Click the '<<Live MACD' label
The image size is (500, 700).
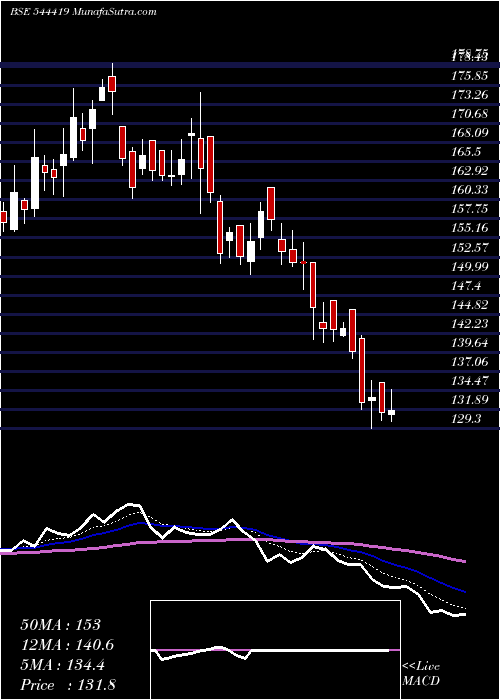point(421,674)
